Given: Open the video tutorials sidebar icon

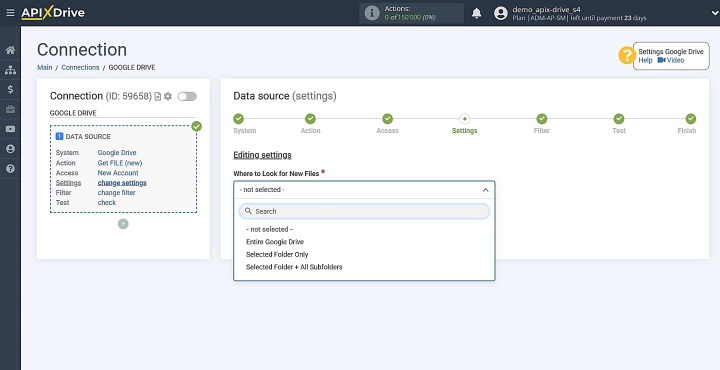Looking at the screenshot, I should [x=10, y=129].
